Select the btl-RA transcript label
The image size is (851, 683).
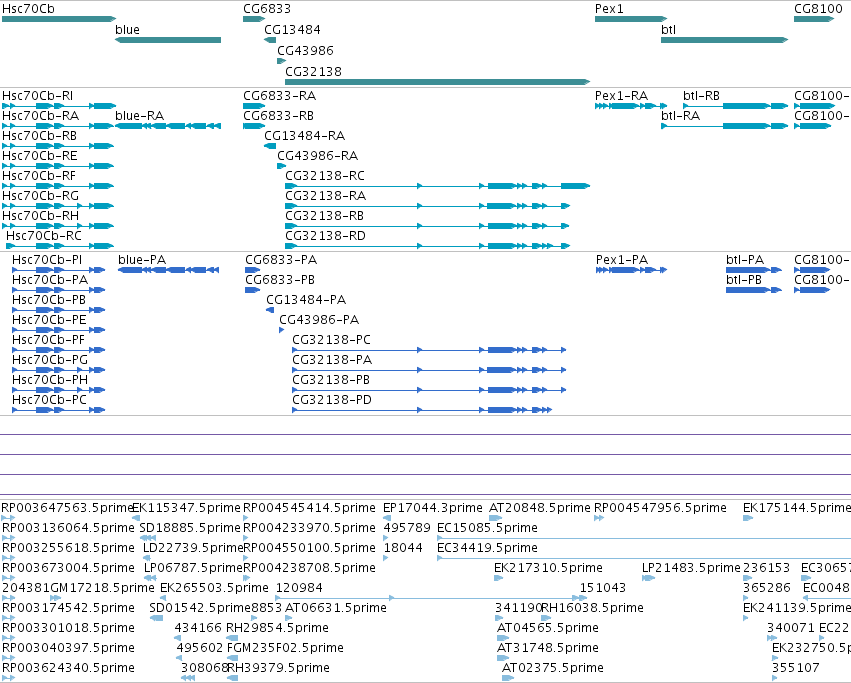click(681, 116)
